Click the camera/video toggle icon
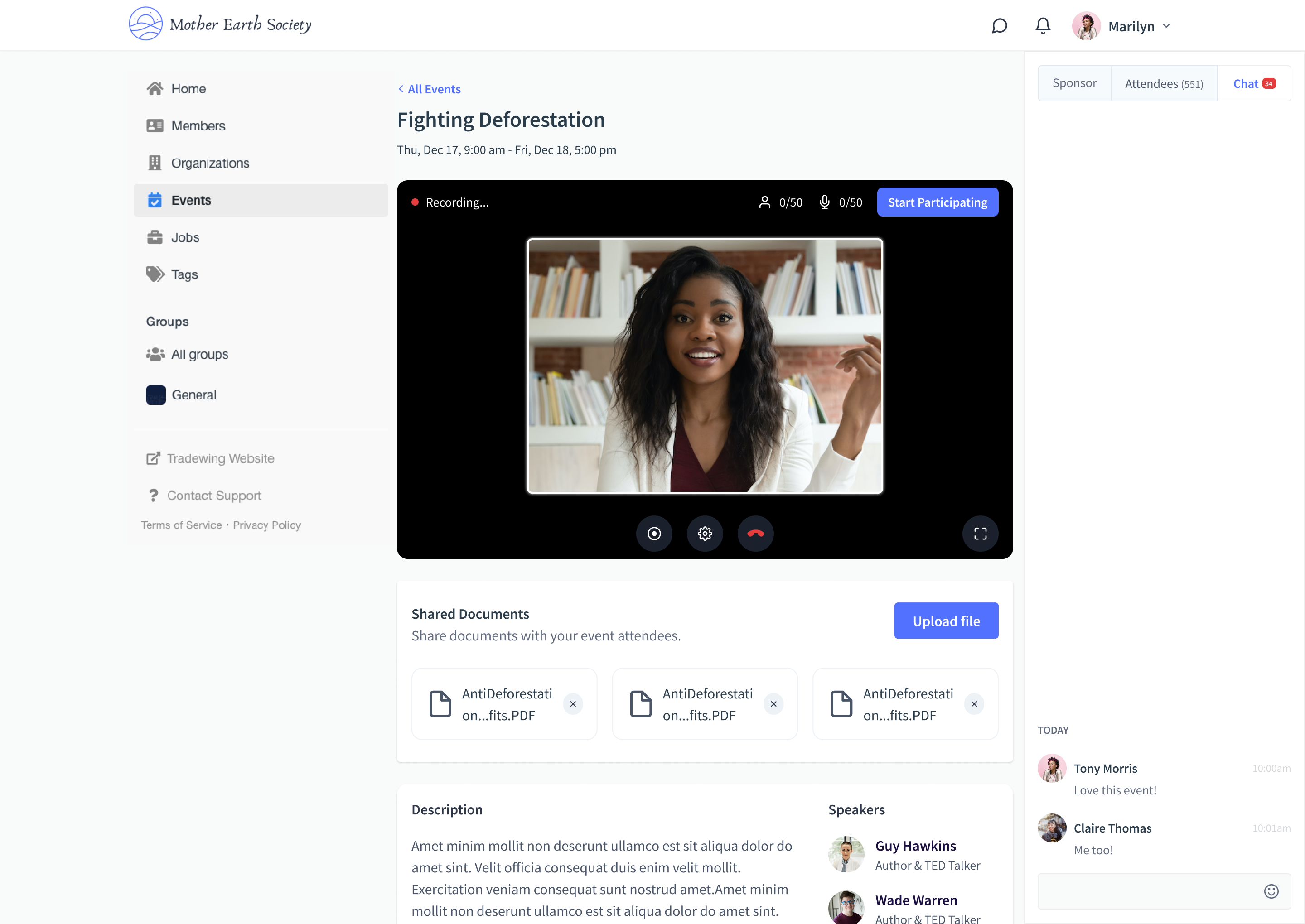 (653, 533)
